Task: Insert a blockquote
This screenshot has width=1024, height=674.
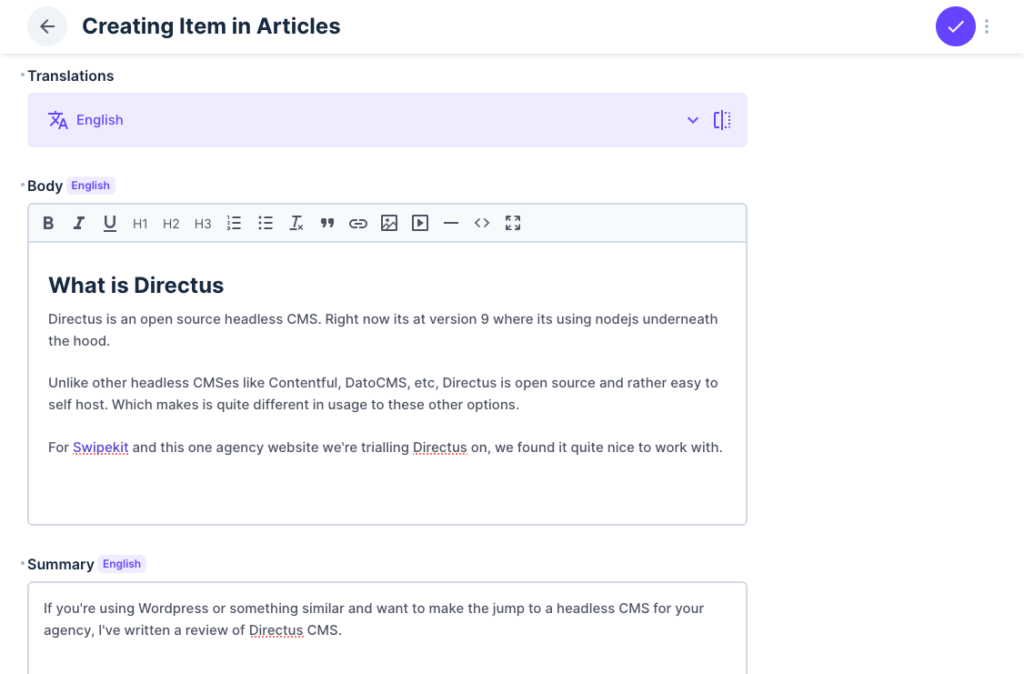Action: (327, 223)
